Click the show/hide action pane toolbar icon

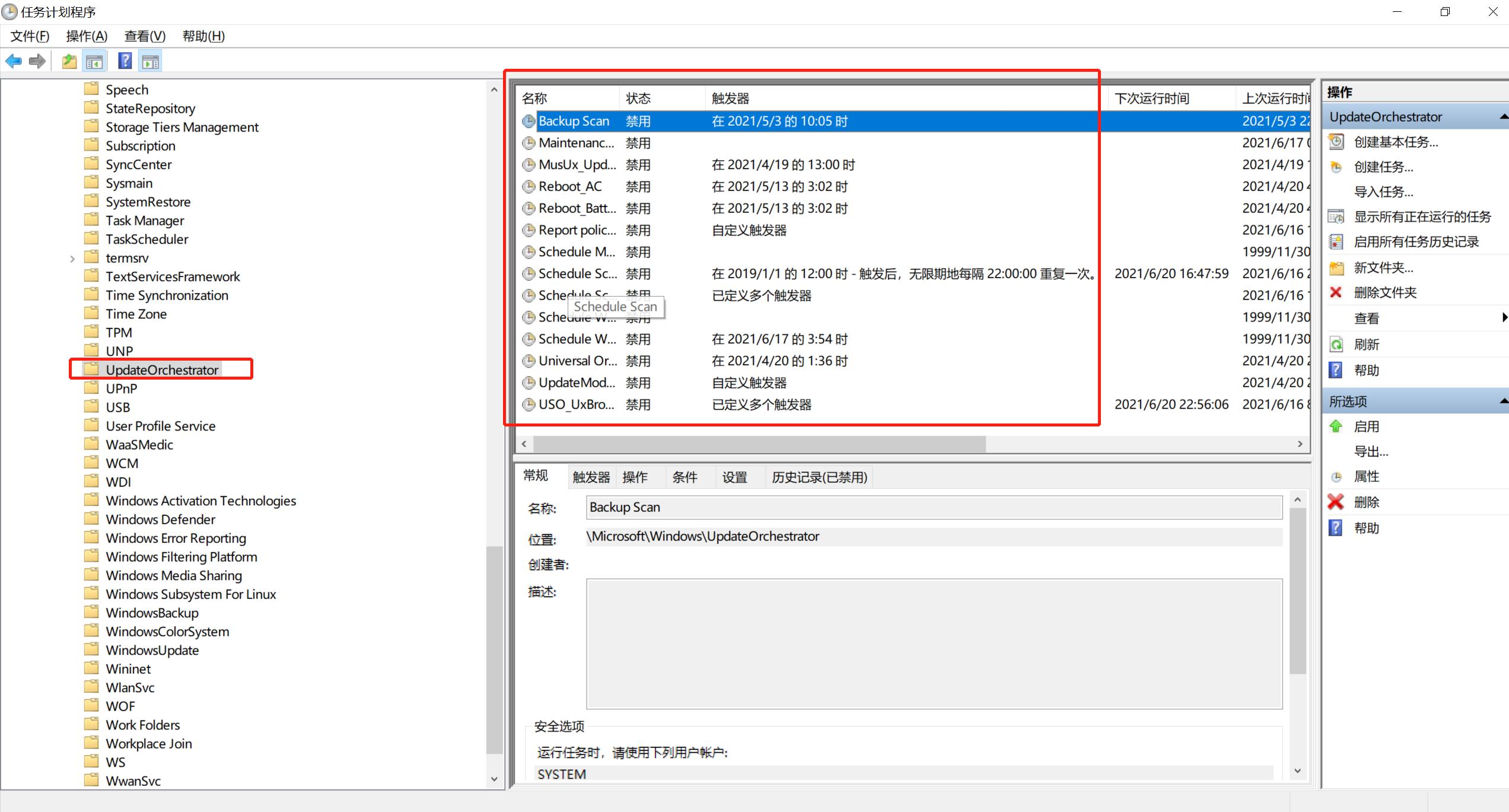(150, 60)
